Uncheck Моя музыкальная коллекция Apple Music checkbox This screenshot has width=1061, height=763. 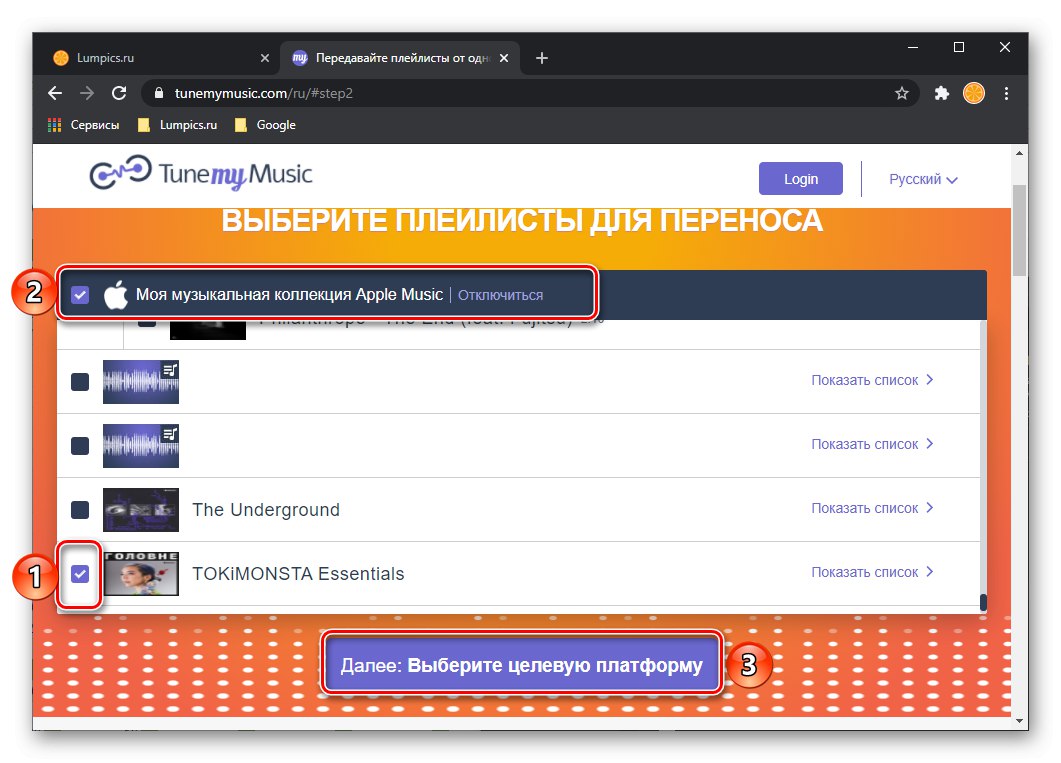[x=80, y=295]
